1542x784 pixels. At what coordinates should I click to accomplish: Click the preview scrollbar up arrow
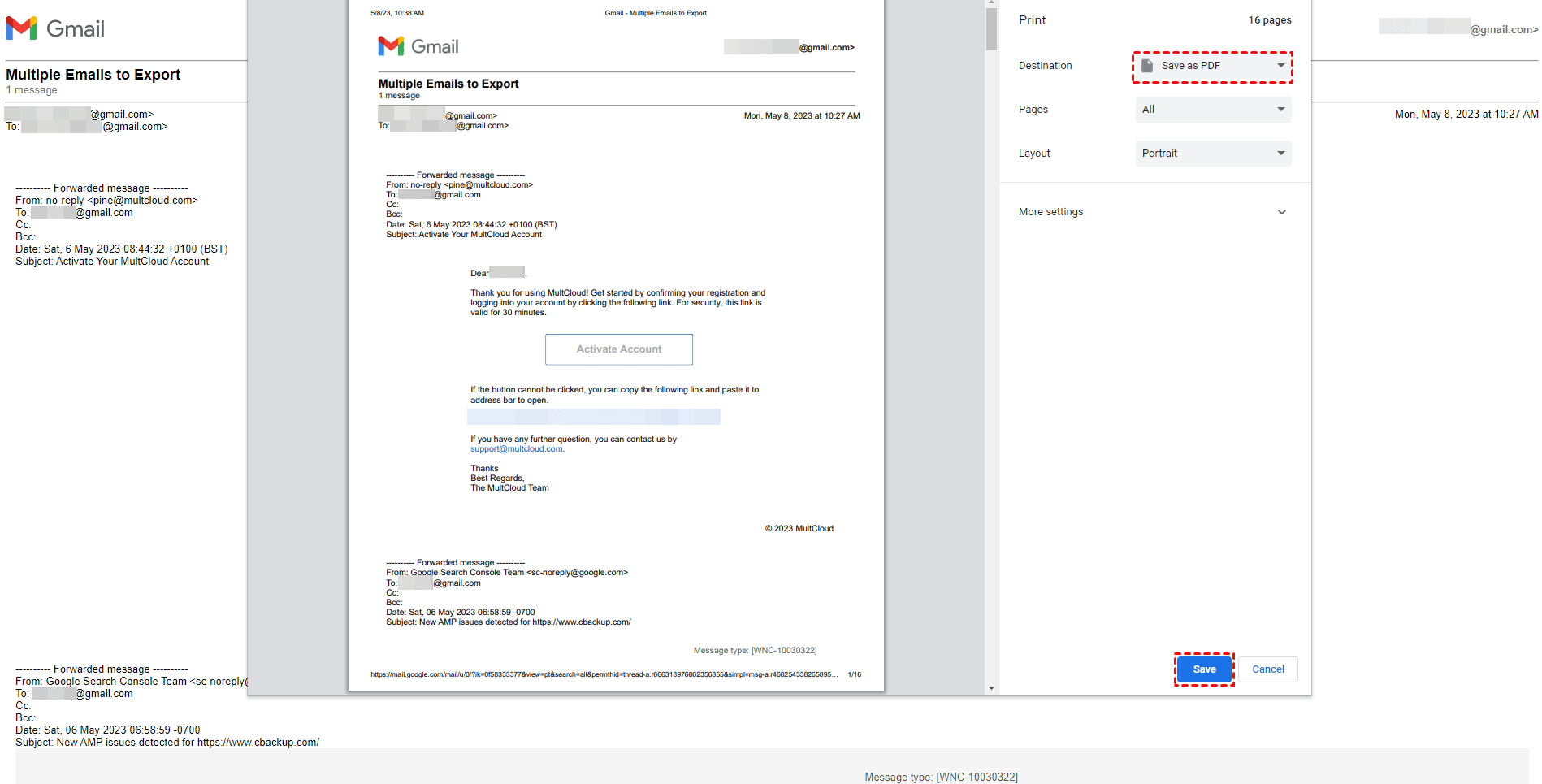(991, 3)
